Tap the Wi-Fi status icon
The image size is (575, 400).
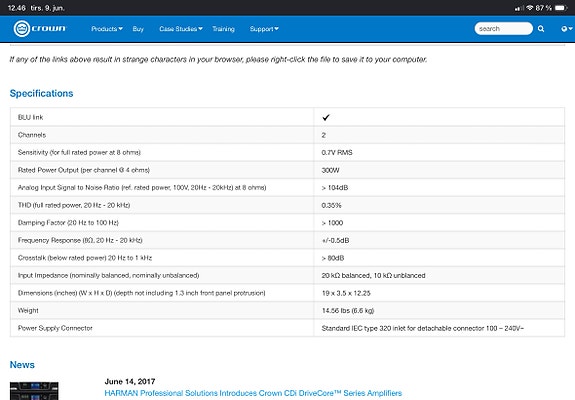[x=530, y=8]
